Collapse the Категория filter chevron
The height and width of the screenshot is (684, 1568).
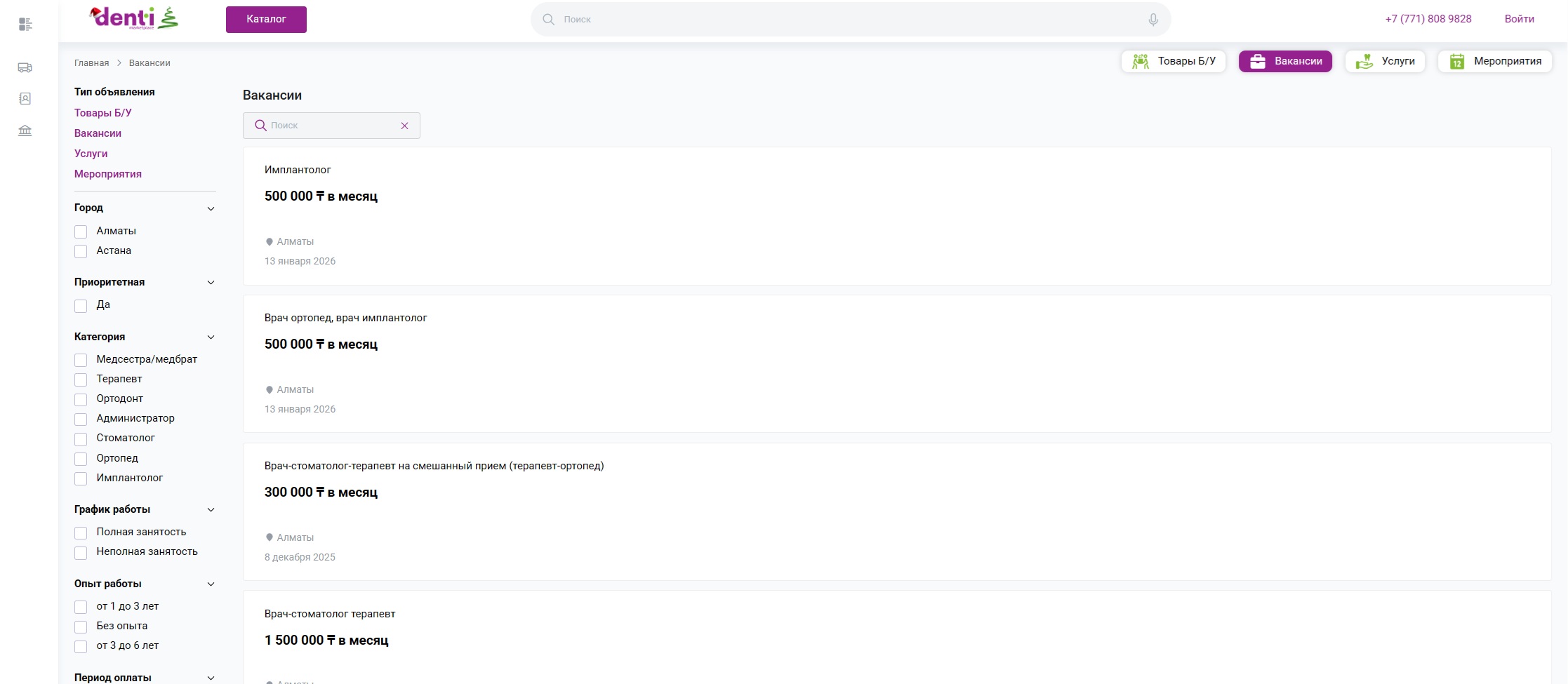pyautogui.click(x=211, y=337)
